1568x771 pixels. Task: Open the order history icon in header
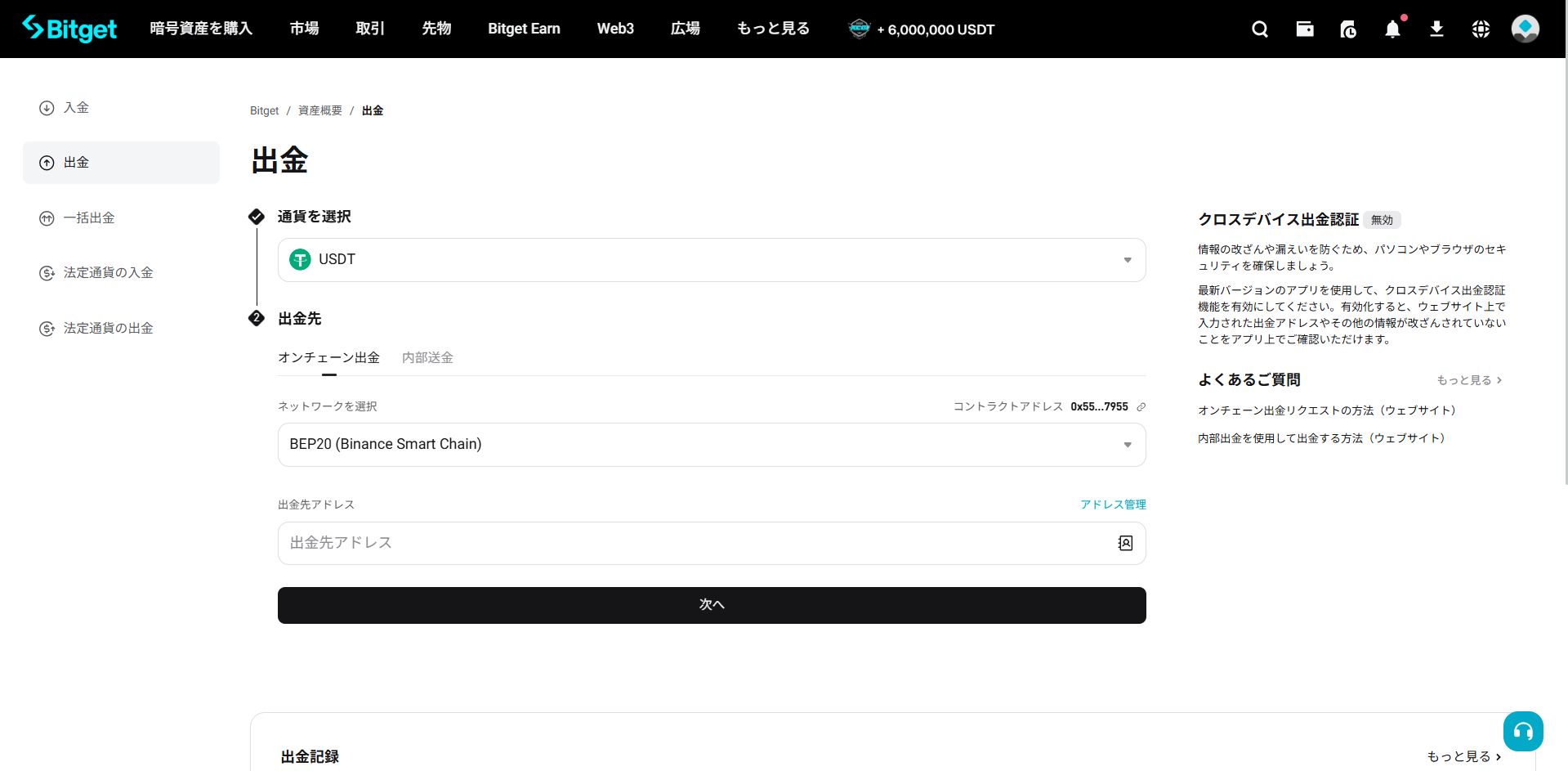1348,29
